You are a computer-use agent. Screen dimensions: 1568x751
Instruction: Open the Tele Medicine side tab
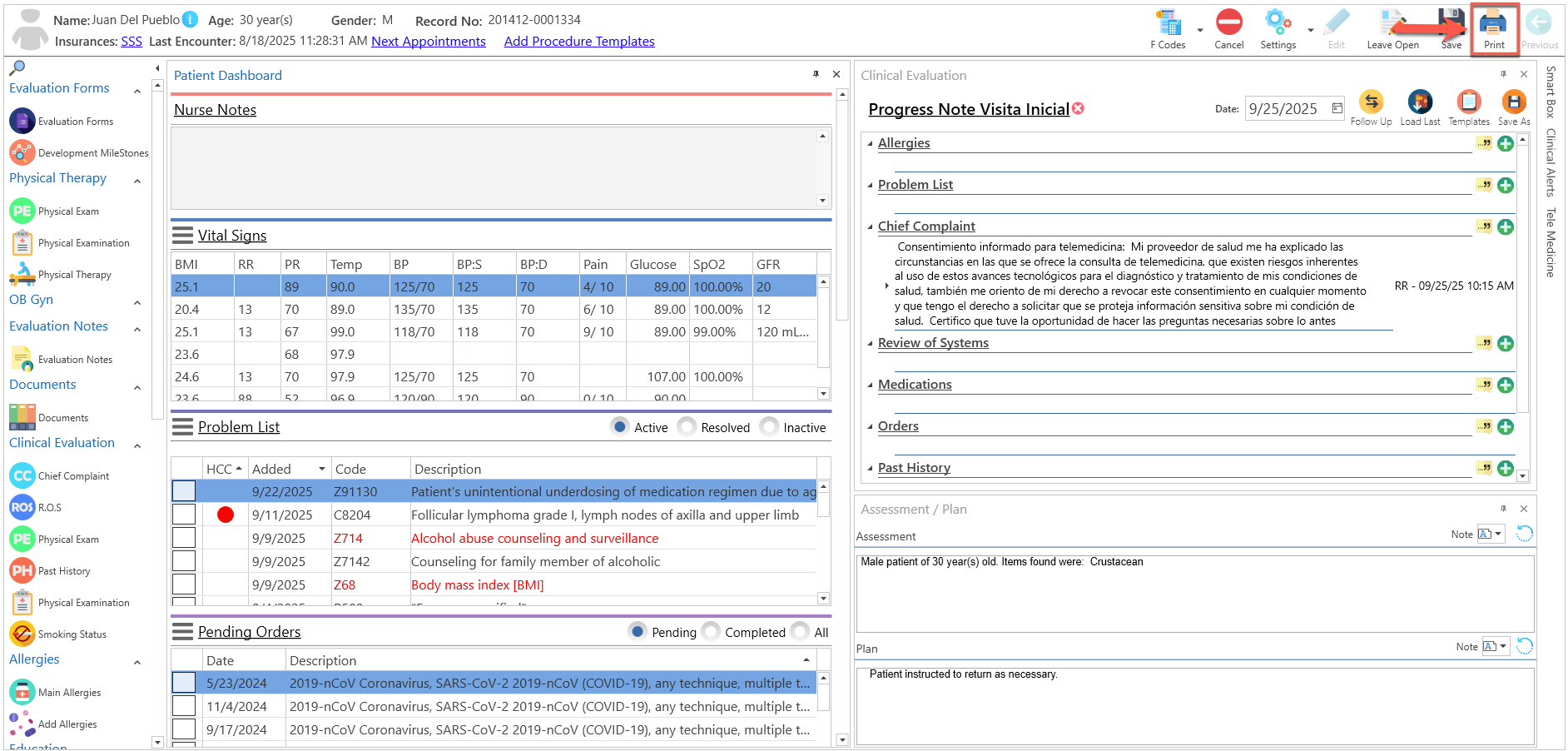pyautogui.click(x=1550, y=242)
